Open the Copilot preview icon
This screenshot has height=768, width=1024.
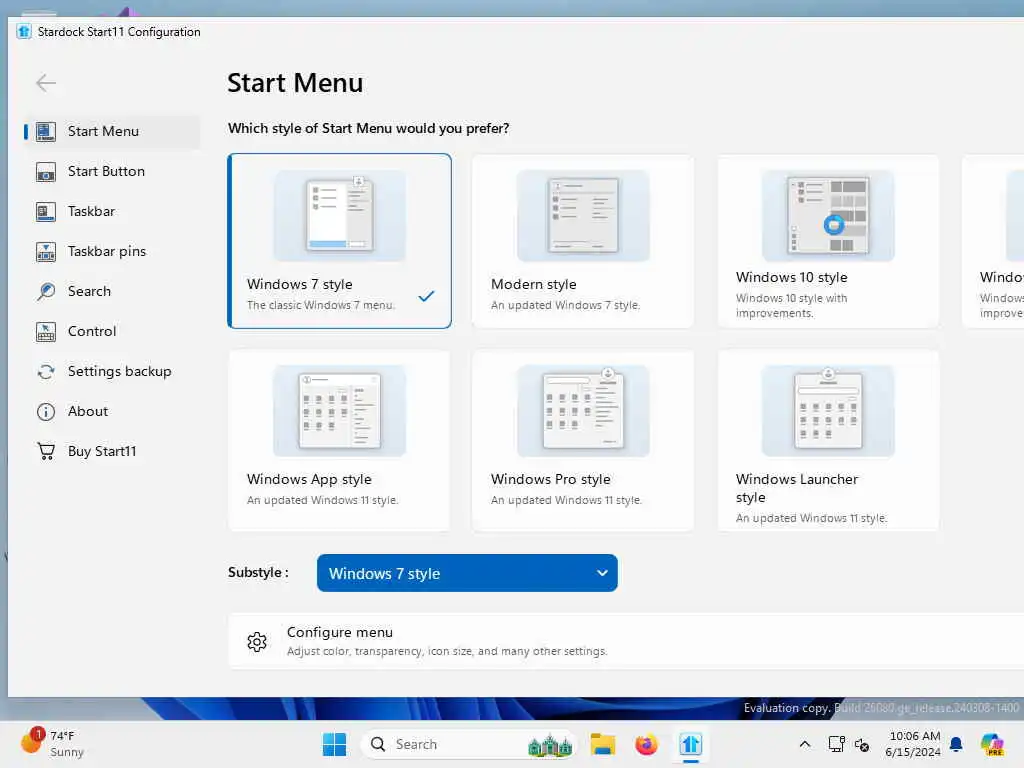992,744
